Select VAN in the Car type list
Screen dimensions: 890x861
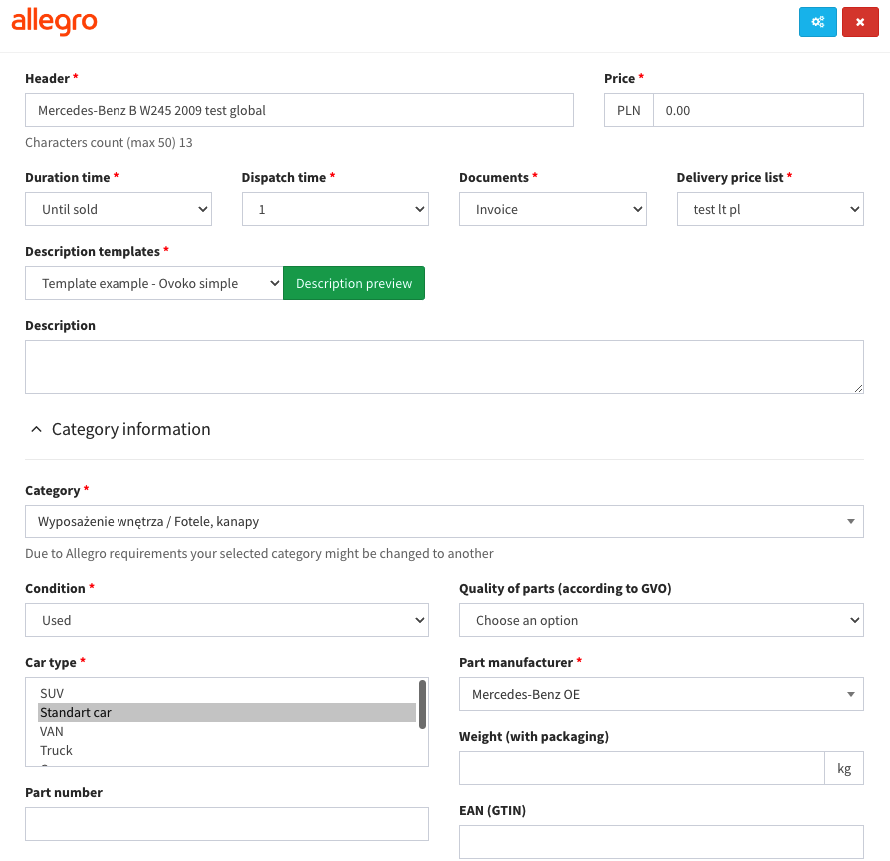pyautogui.click(x=52, y=731)
